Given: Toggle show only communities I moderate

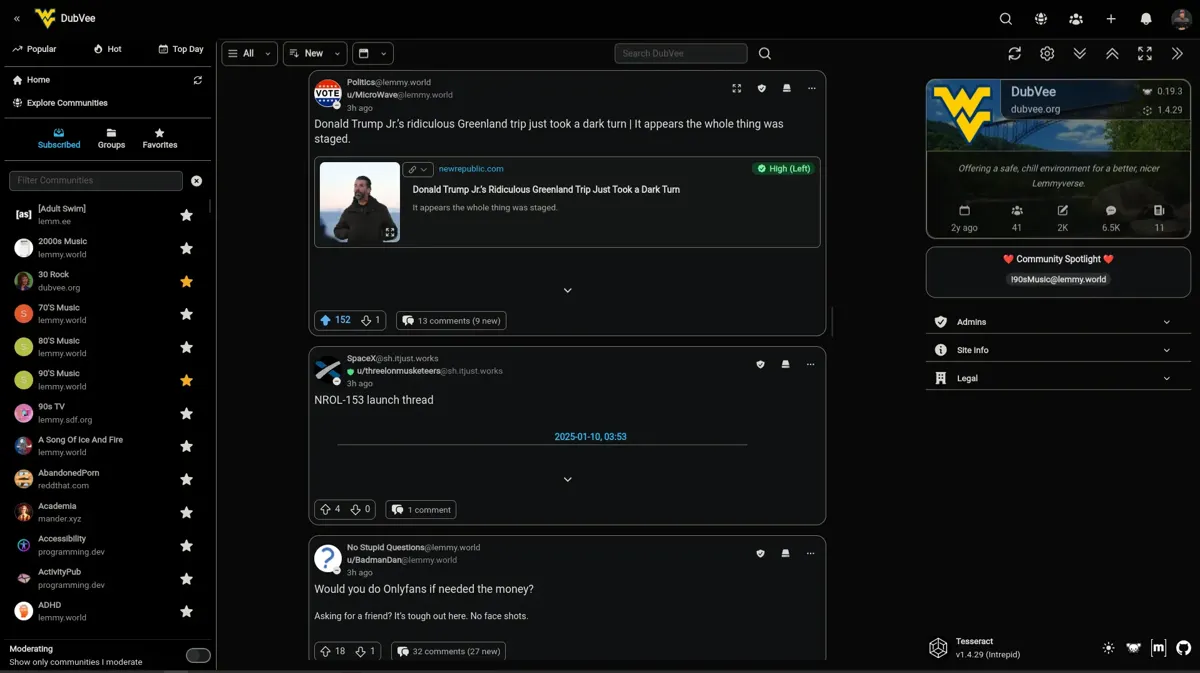Looking at the screenshot, I should click(198, 655).
